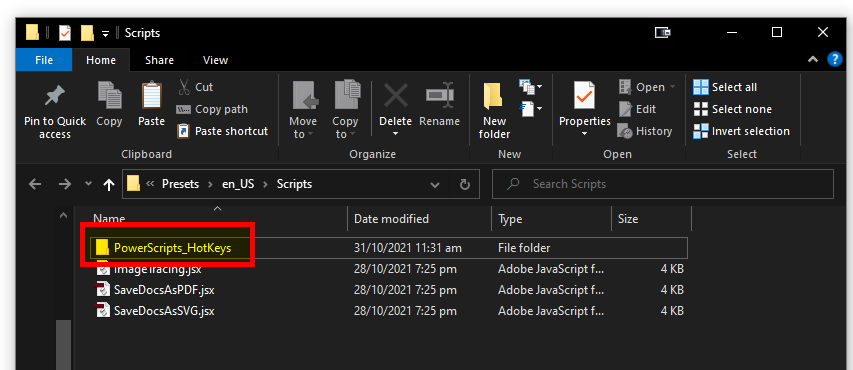Click the Paste clipboard icon
Viewport: 853px width, 370px height.
point(151,96)
